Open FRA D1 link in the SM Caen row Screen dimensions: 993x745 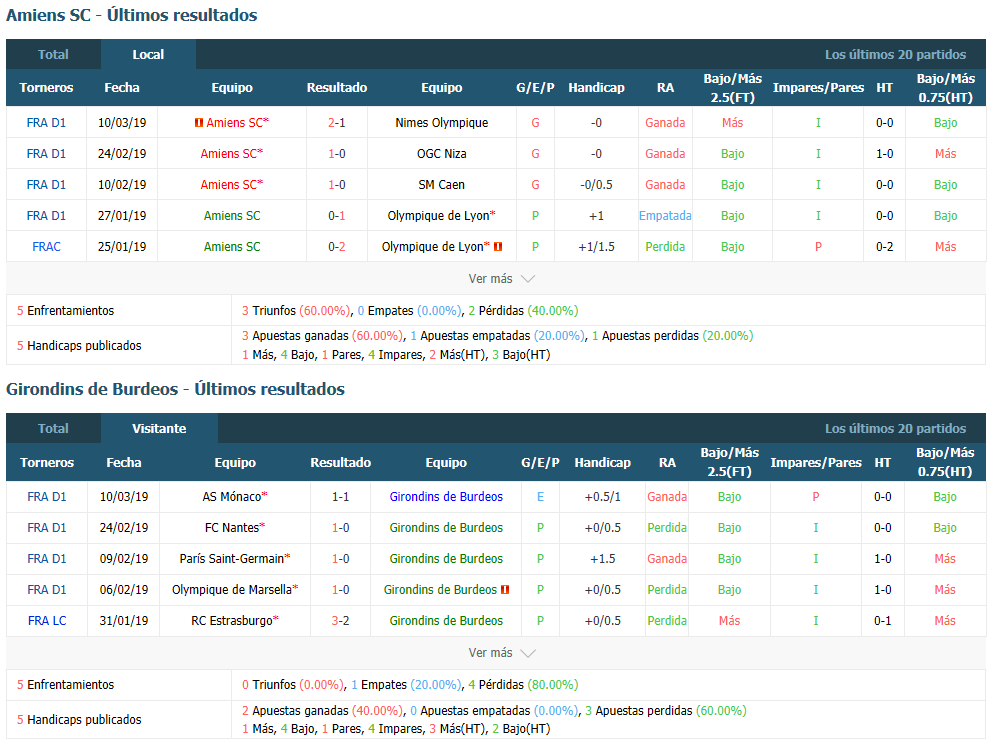tap(46, 185)
